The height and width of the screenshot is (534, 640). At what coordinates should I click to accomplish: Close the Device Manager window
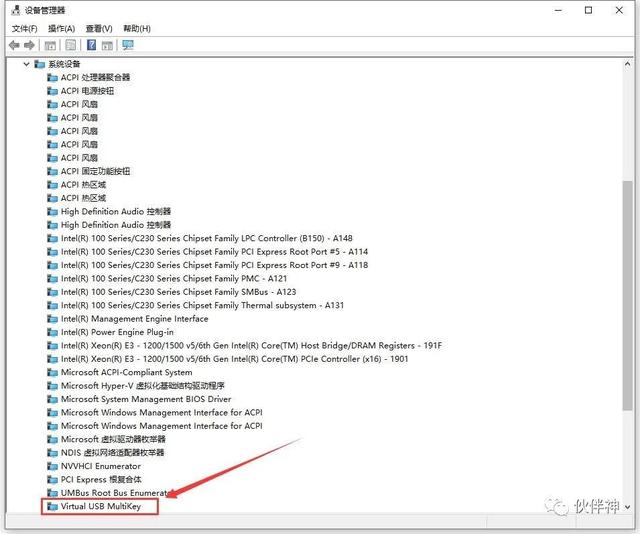point(619,10)
